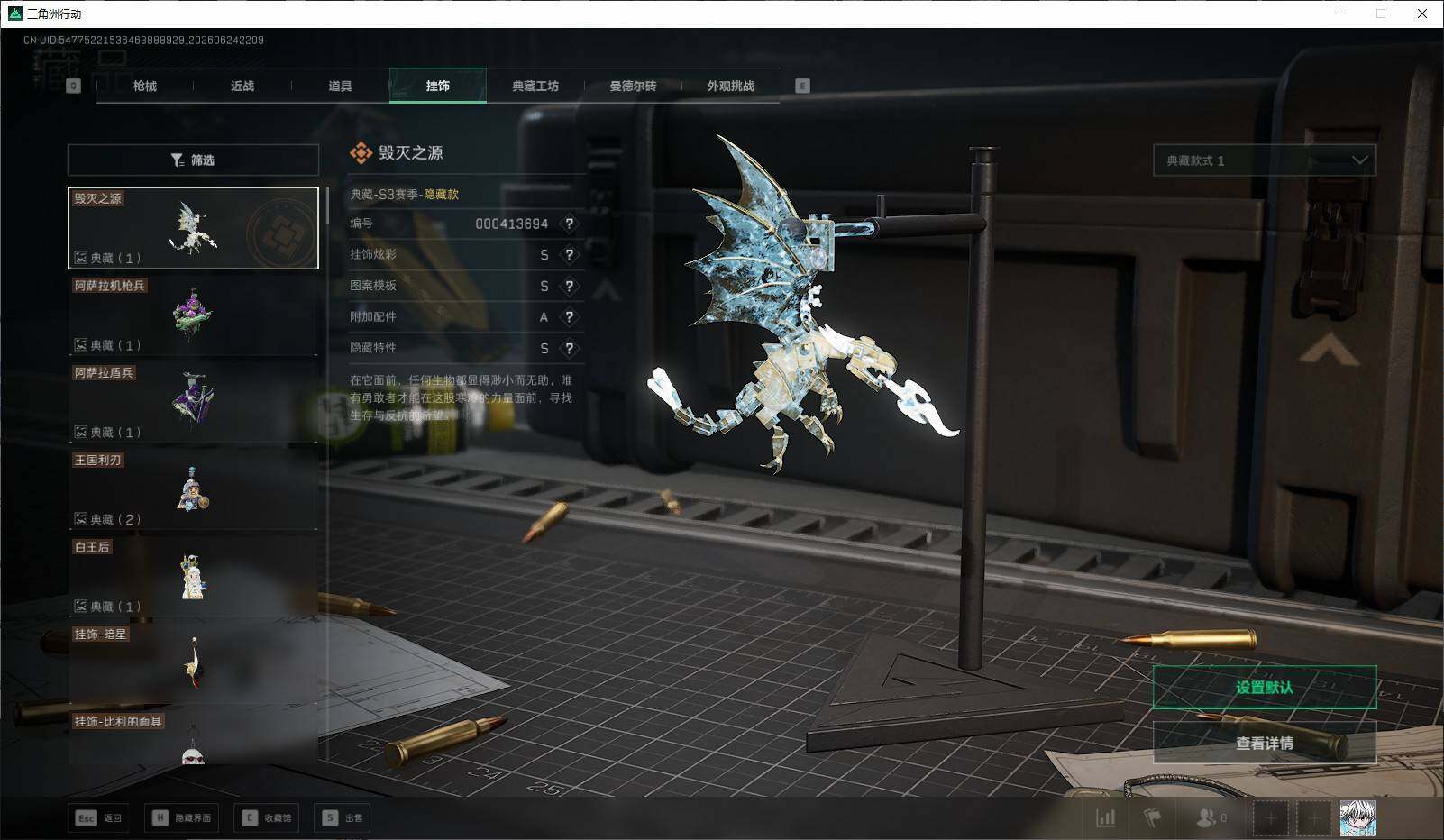Open the player avatar profile
Viewport: 1444px width, 840px height.
coord(1358,818)
